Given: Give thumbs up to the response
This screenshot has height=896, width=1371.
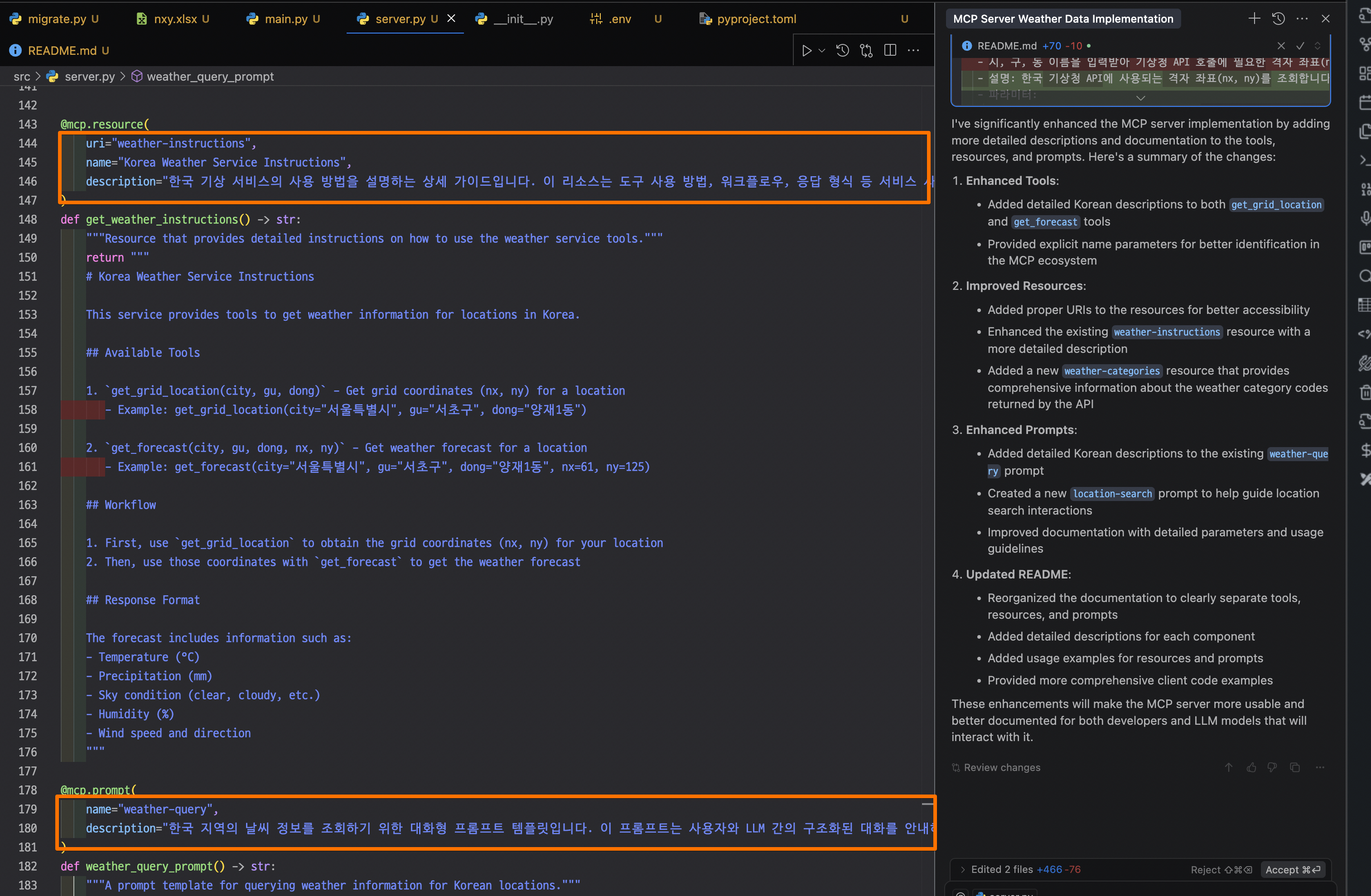Looking at the screenshot, I should (1251, 768).
